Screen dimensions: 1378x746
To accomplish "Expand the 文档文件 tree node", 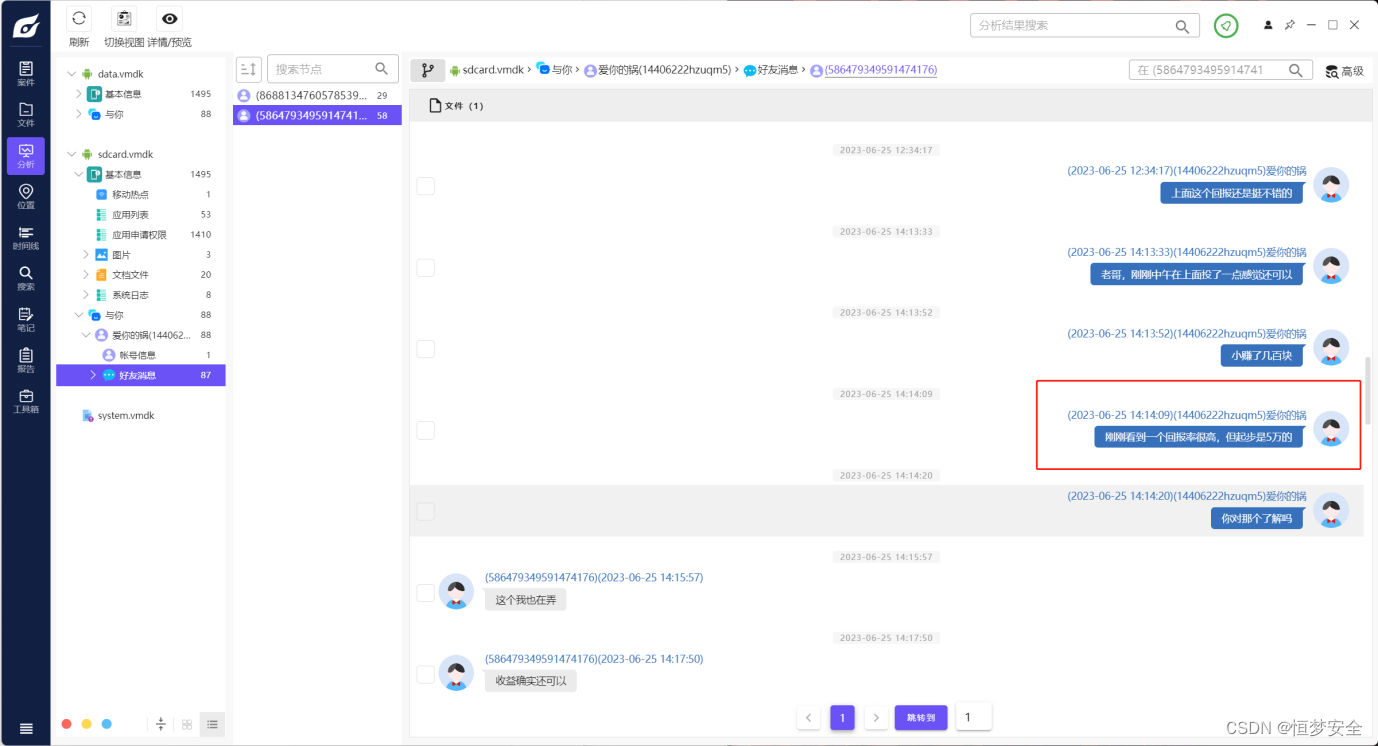I will [86, 275].
